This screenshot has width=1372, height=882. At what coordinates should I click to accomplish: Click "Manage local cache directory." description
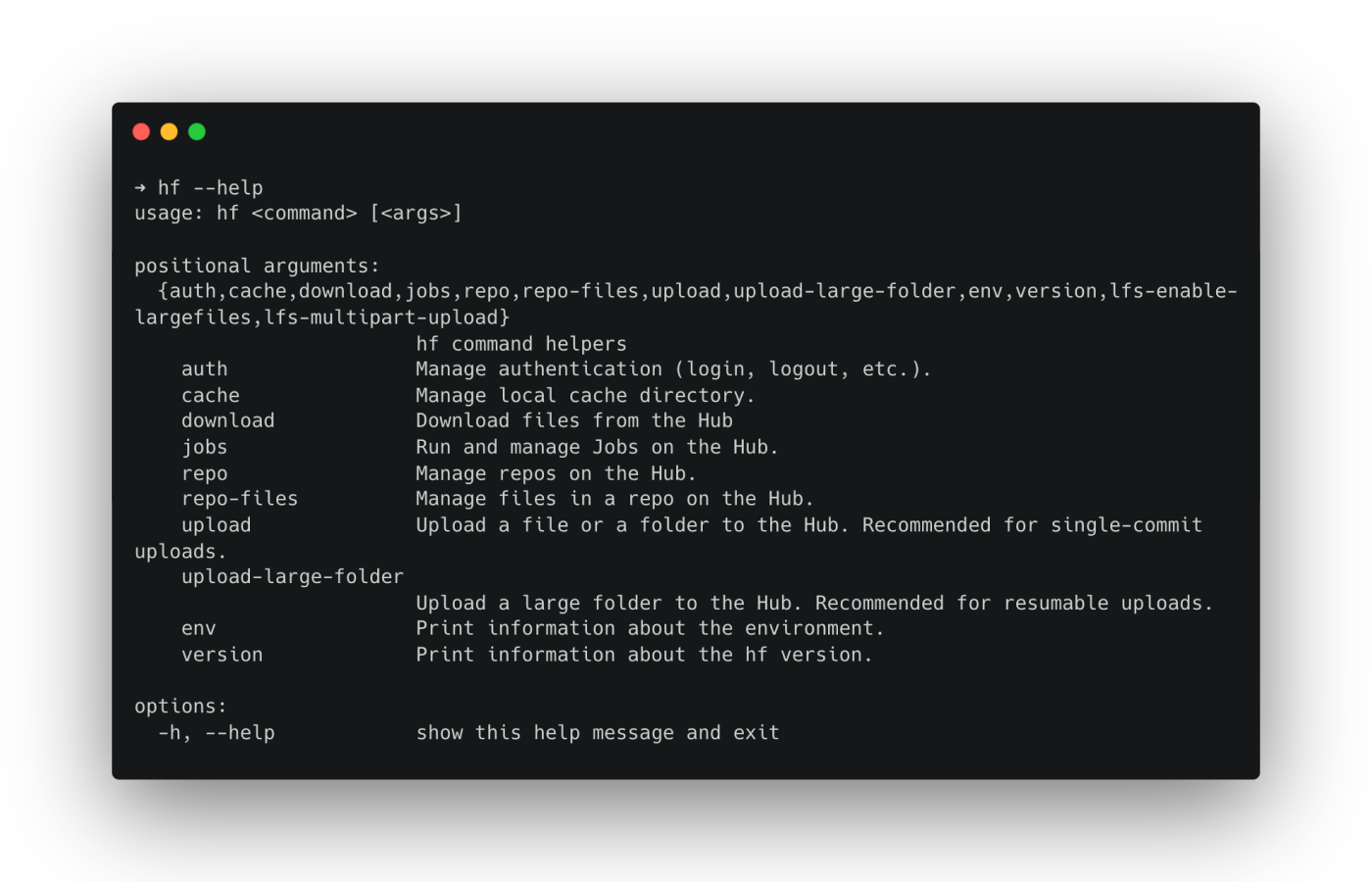click(x=585, y=395)
